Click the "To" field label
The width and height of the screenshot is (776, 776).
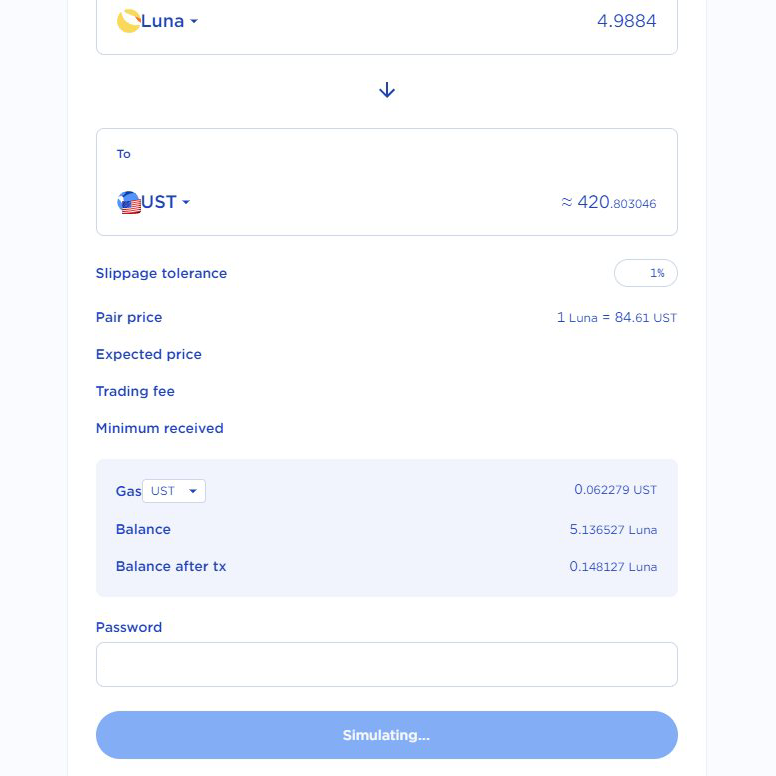[124, 154]
